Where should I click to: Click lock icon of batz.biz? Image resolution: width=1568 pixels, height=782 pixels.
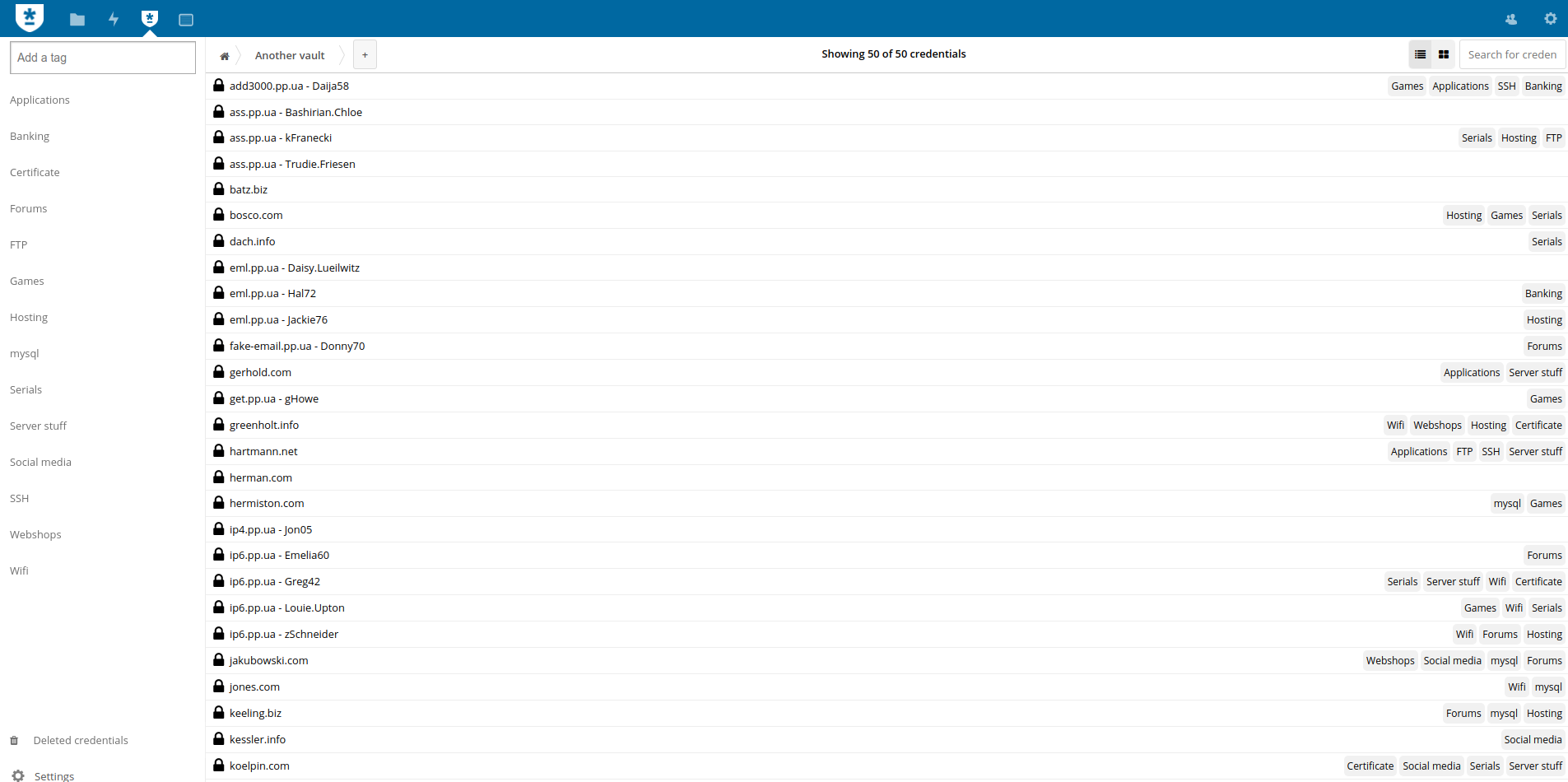[218, 189]
